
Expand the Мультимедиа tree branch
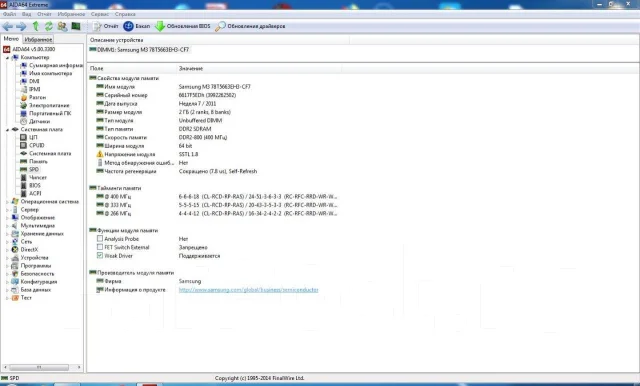(x=7, y=226)
